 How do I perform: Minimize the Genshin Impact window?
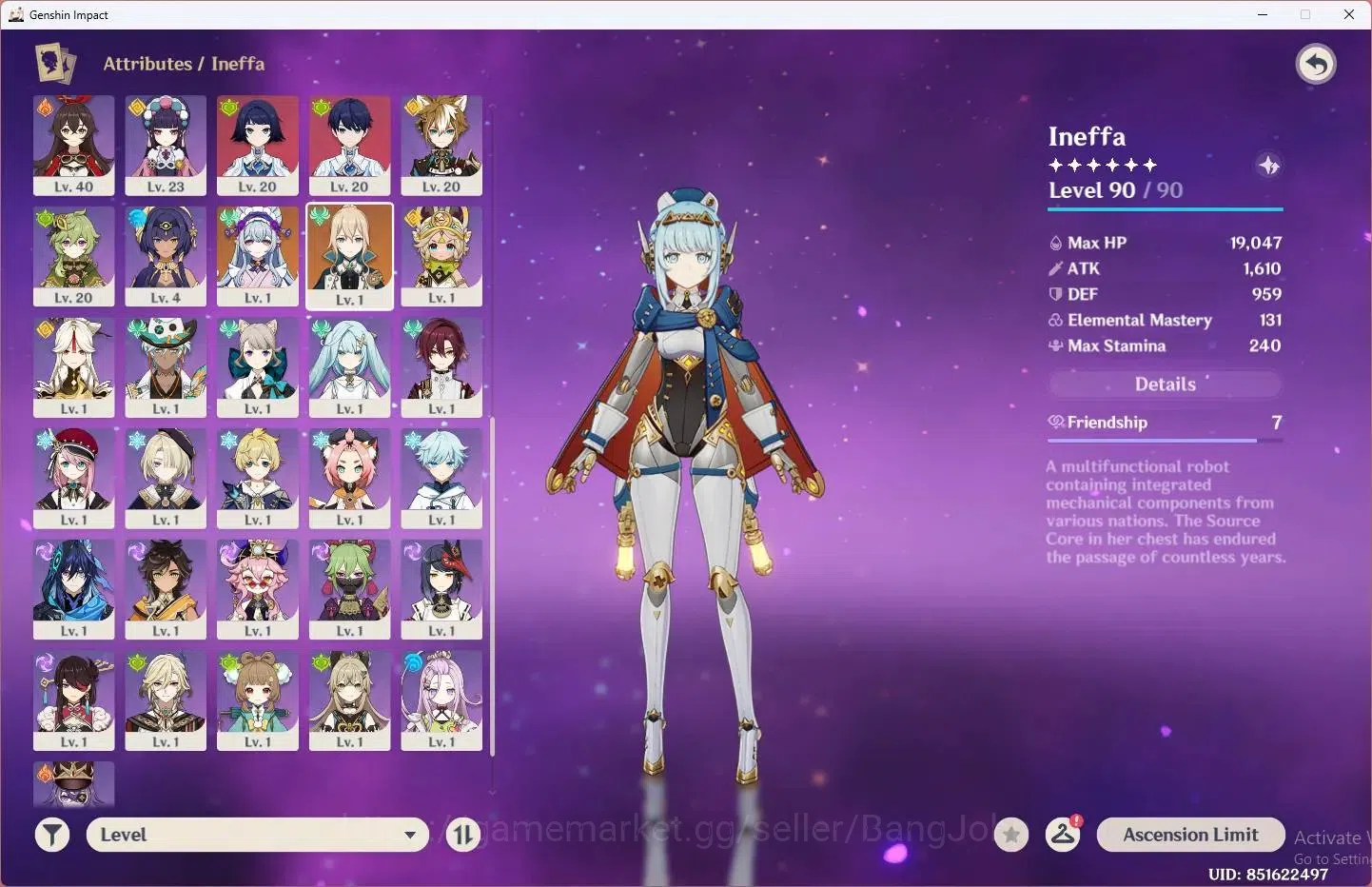coord(1263,14)
